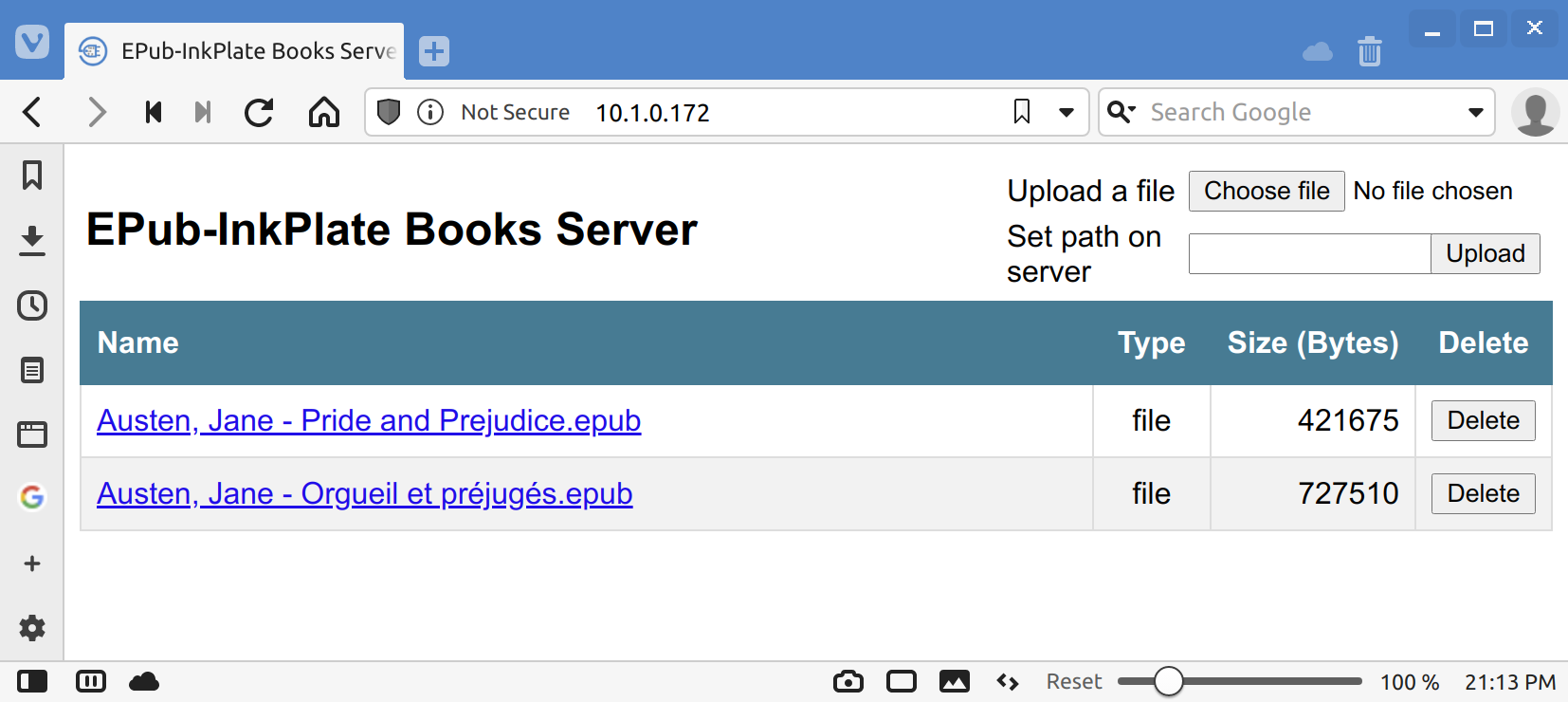The image size is (1568, 702).
Task: Click the status bar sync cloud icon
Action: (144, 681)
